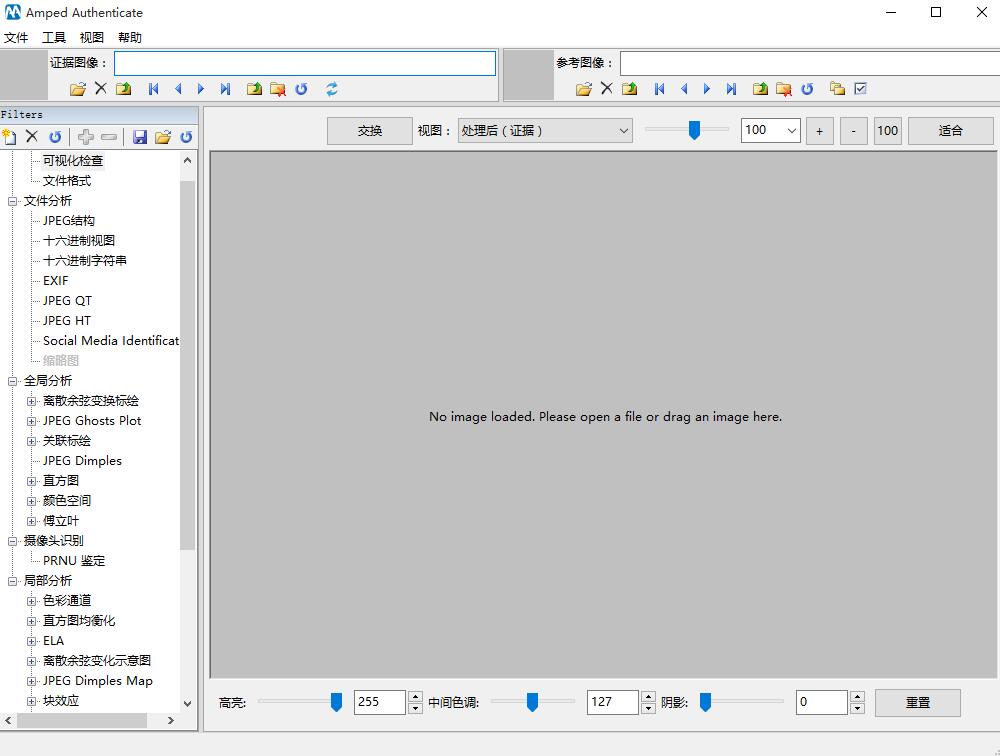Viewport: 1000px width, 756px height.
Task: Click the 重置 reset button
Action: click(918, 702)
